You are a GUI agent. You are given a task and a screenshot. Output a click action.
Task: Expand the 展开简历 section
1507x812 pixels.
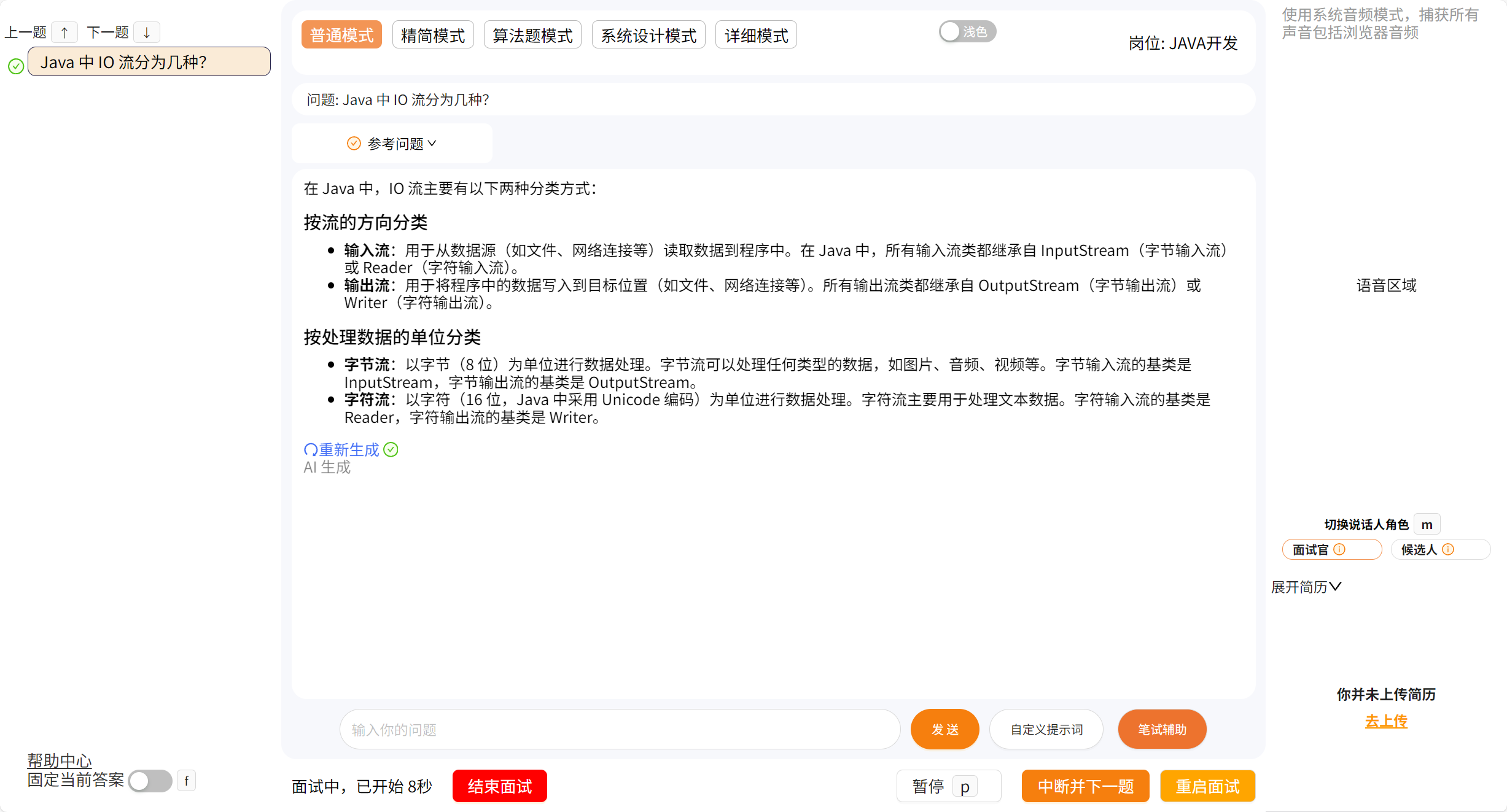[x=1306, y=587]
